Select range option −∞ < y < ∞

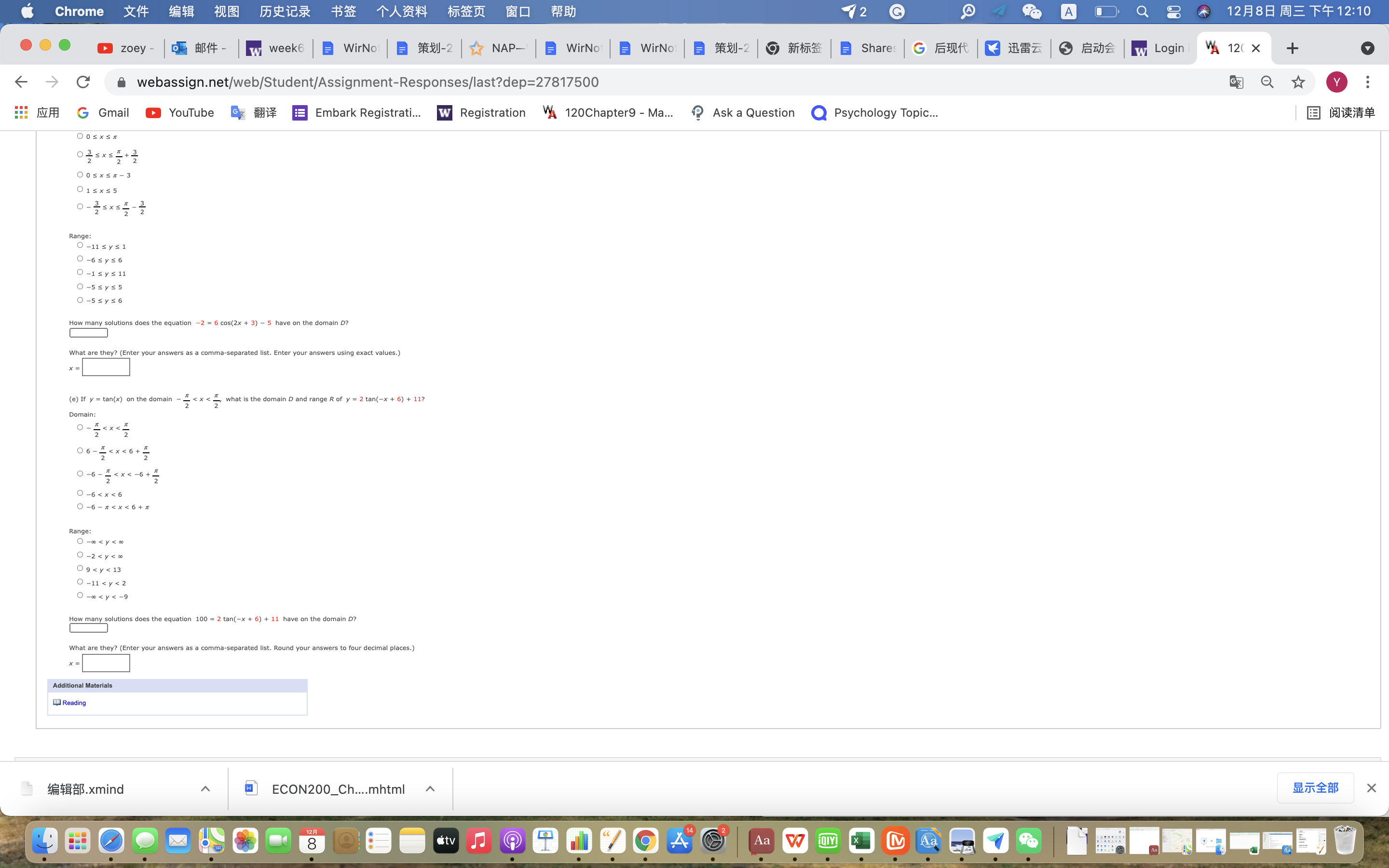coord(80,541)
